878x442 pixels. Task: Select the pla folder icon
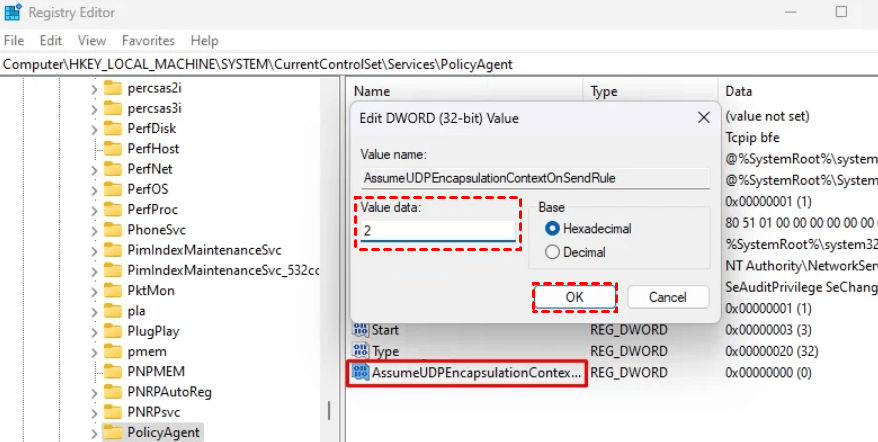click(113, 310)
